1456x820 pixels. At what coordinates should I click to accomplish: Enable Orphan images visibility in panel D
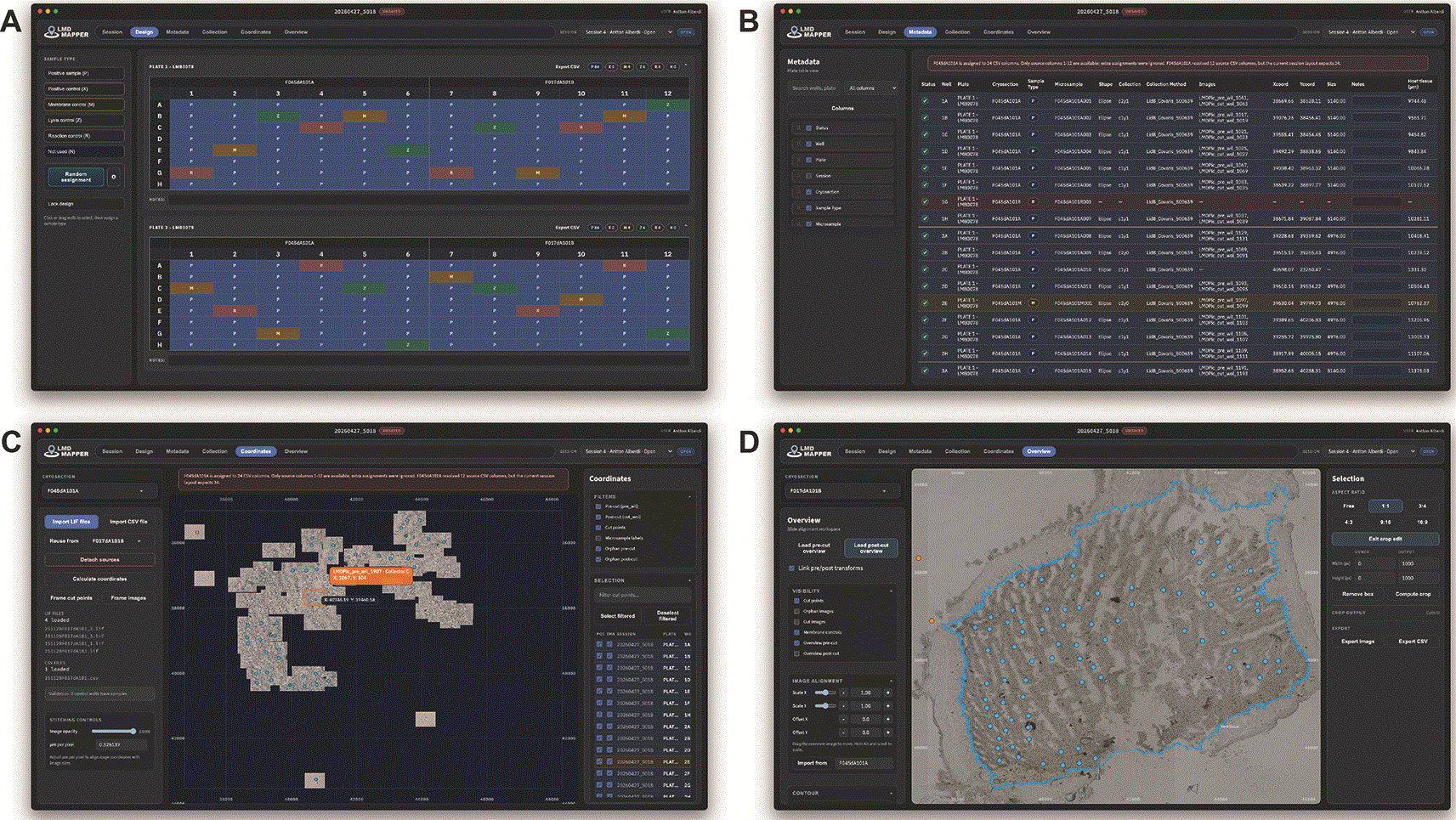[x=796, y=611]
